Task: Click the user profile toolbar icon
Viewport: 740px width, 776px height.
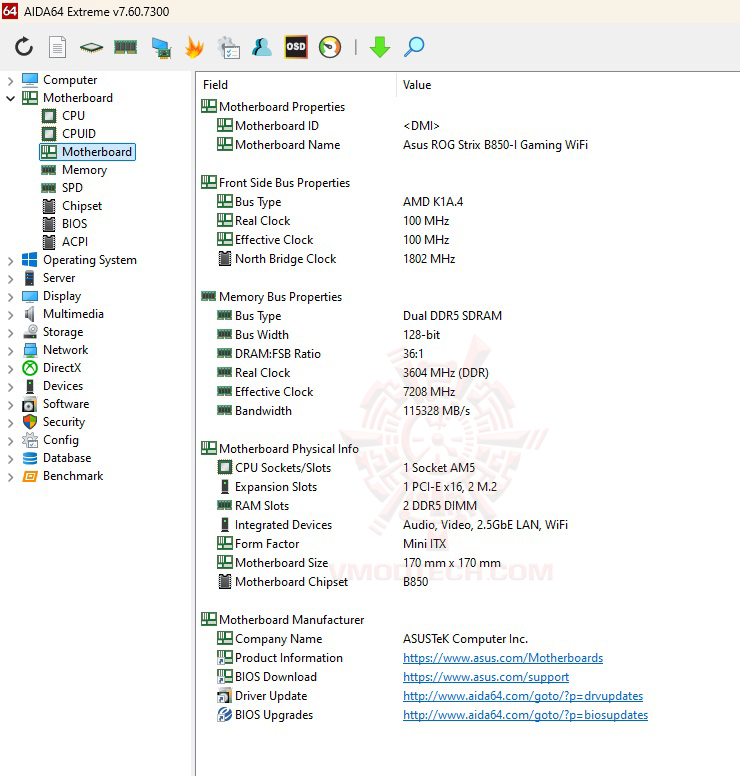Action: pos(262,47)
